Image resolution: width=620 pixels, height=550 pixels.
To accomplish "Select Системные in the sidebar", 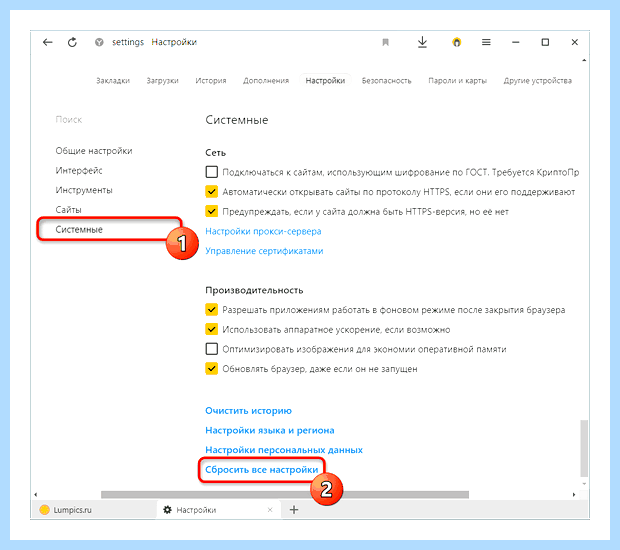I will tap(79, 229).
